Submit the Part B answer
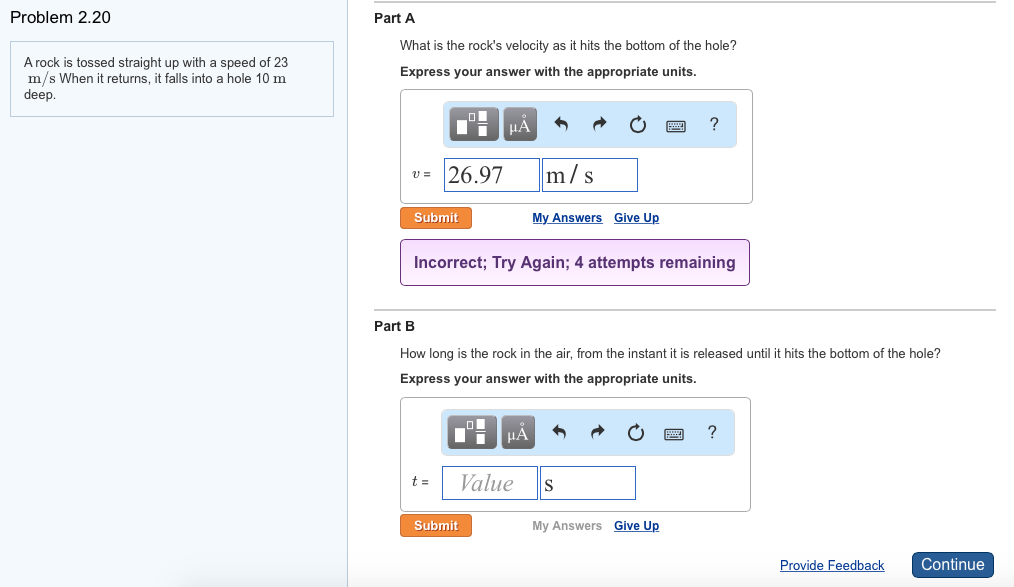Screen dimensions: 1014x587 pyautogui.click(x=436, y=526)
